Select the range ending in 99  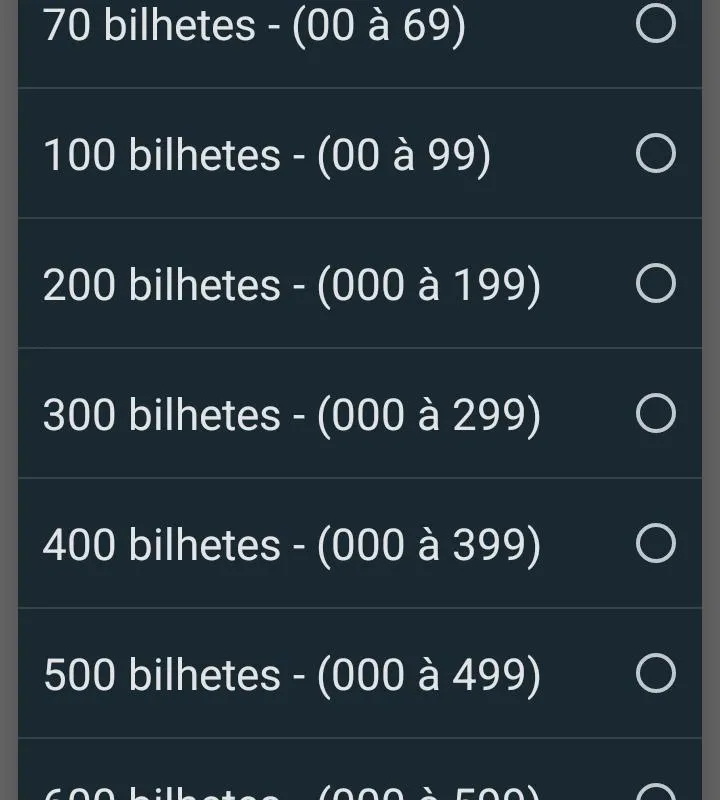pyautogui.click(x=404, y=156)
